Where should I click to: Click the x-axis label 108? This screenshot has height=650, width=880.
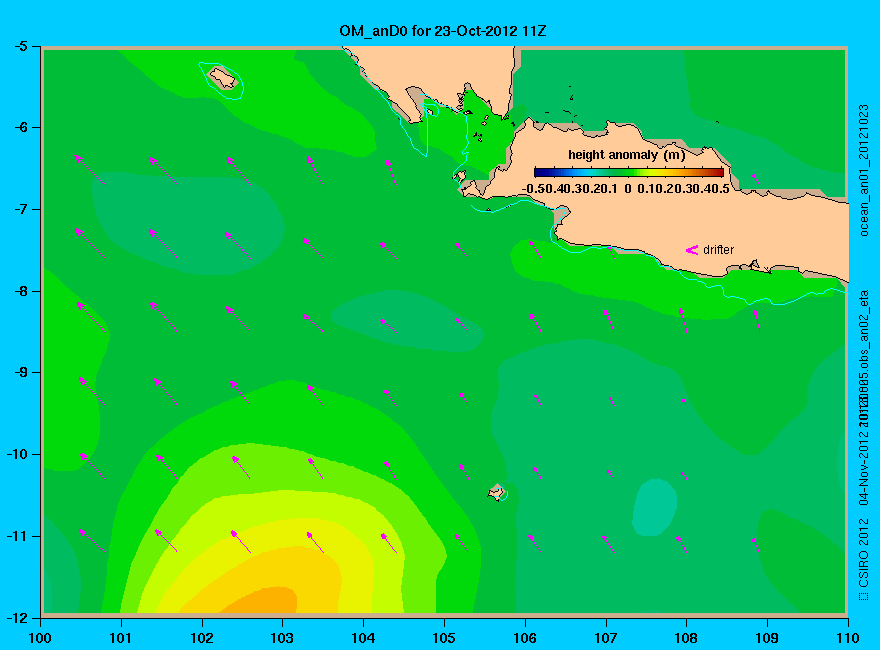click(686, 638)
